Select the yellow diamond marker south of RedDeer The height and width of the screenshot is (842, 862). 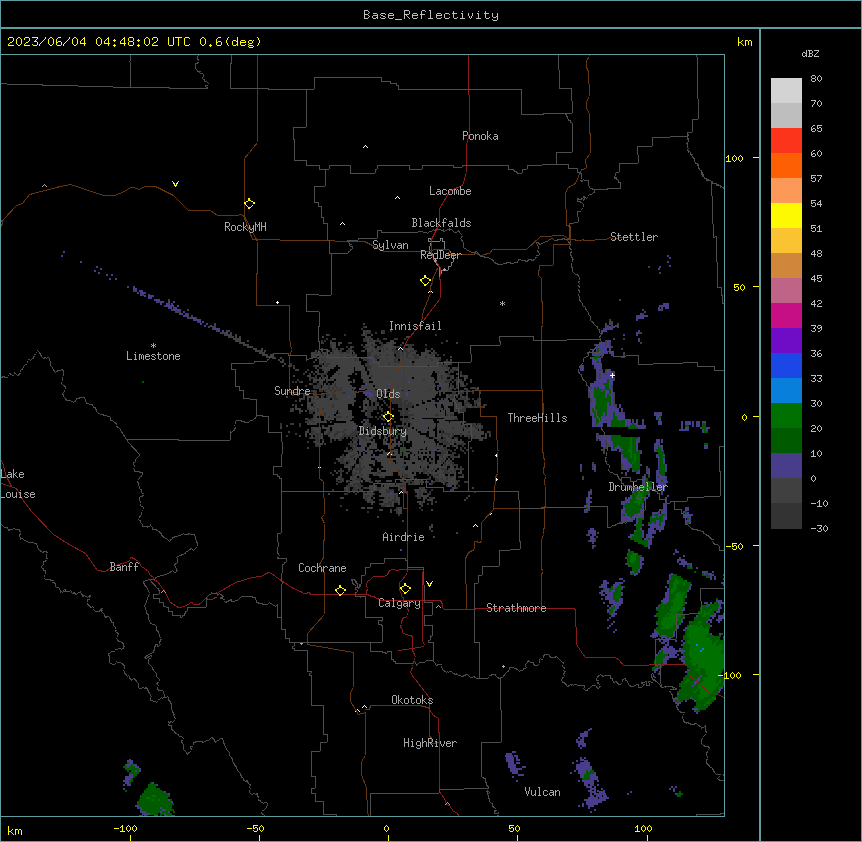click(x=426, y=281)
